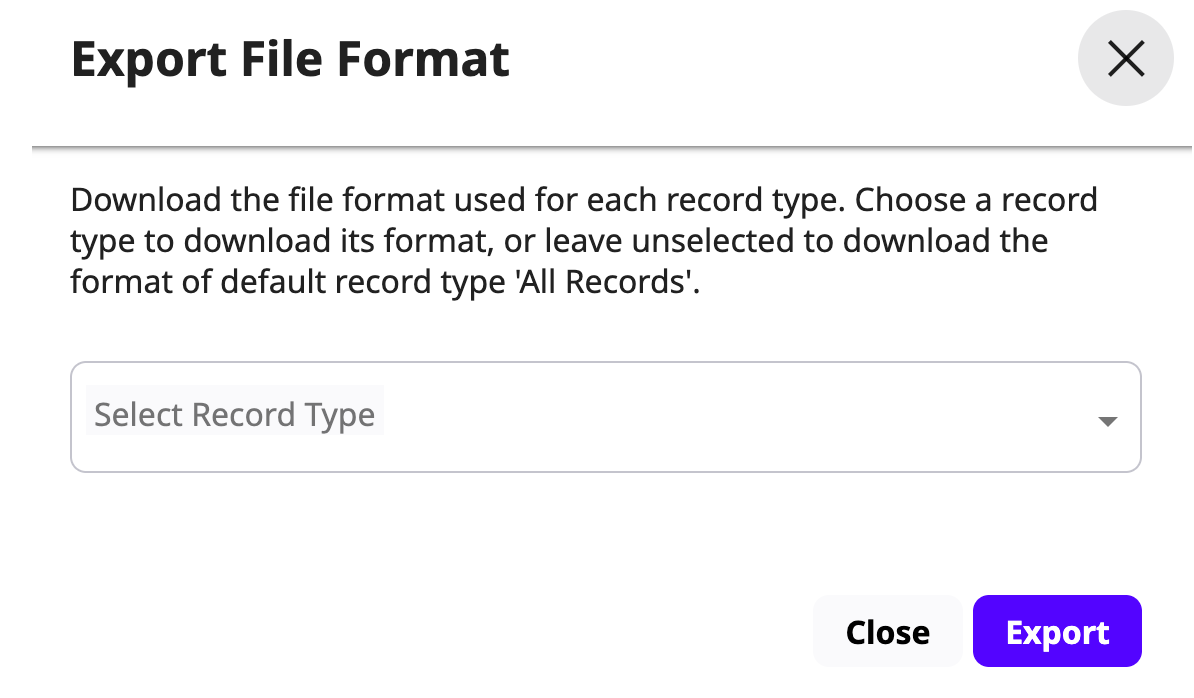This screenshot has height=698, width=1194.
Task: Open the Select Record Type dropdown
Action: 605,416
